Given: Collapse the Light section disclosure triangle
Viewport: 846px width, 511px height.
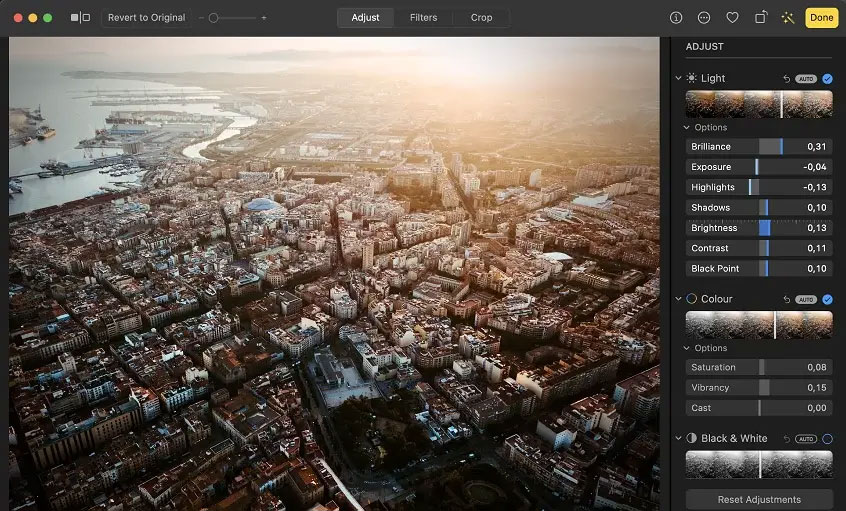Looking at the screenshot, I should click(679, 78).
